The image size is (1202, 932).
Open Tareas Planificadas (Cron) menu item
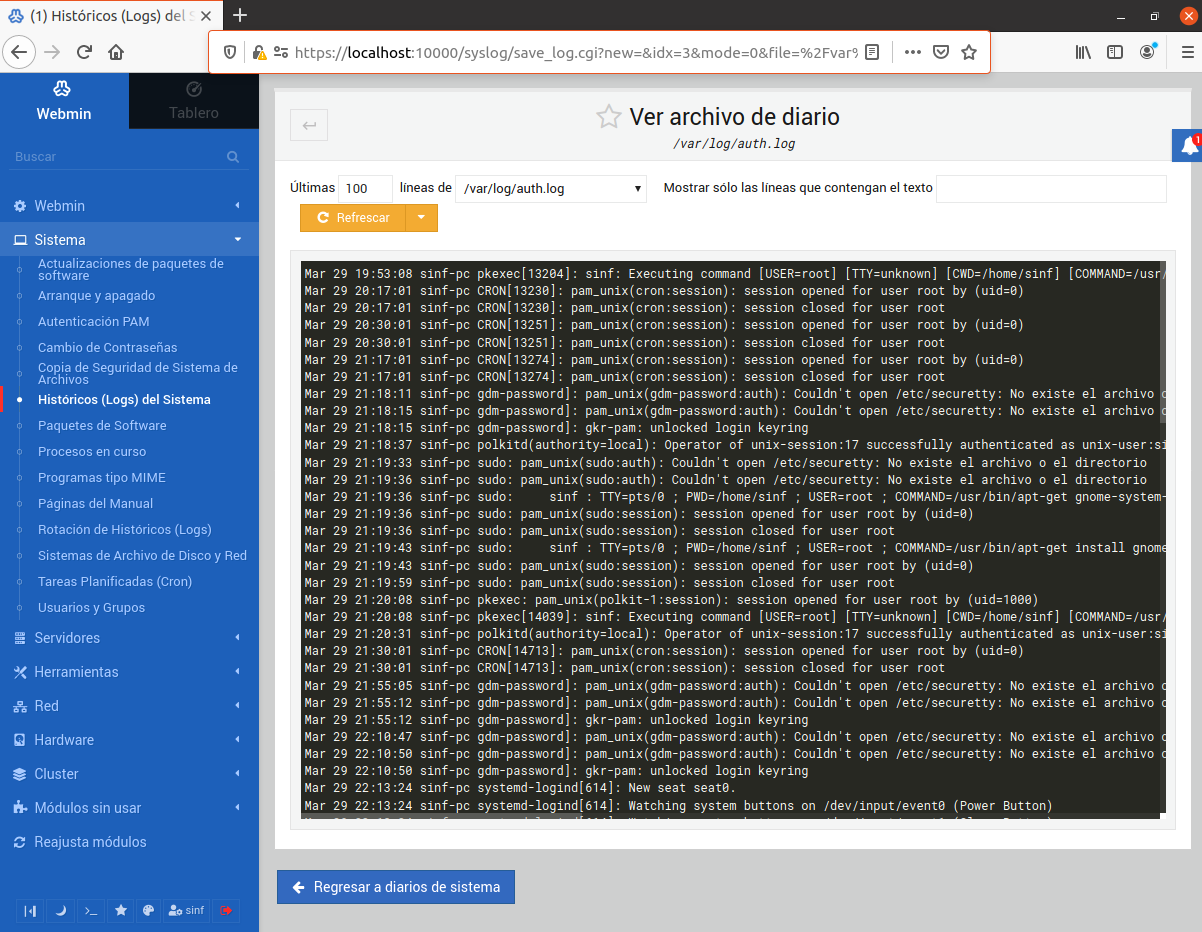pyautogui.click(x=115, y=582)
